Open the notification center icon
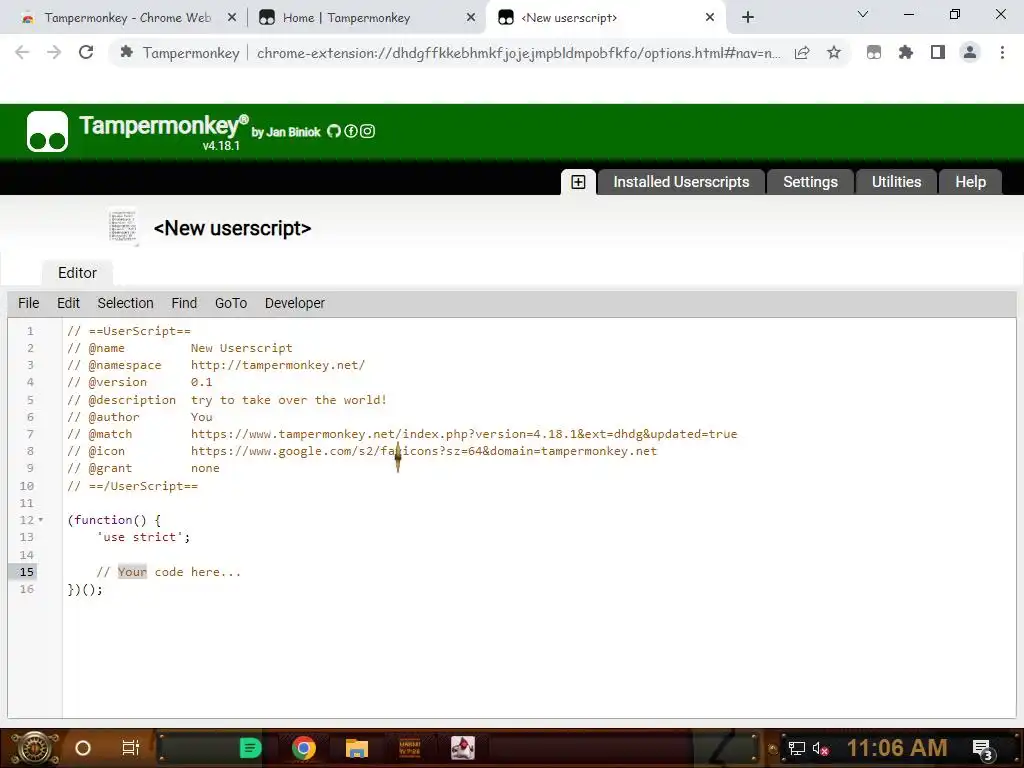Image resolution: width=1024 pixels, height=768 pixels. 984,749
